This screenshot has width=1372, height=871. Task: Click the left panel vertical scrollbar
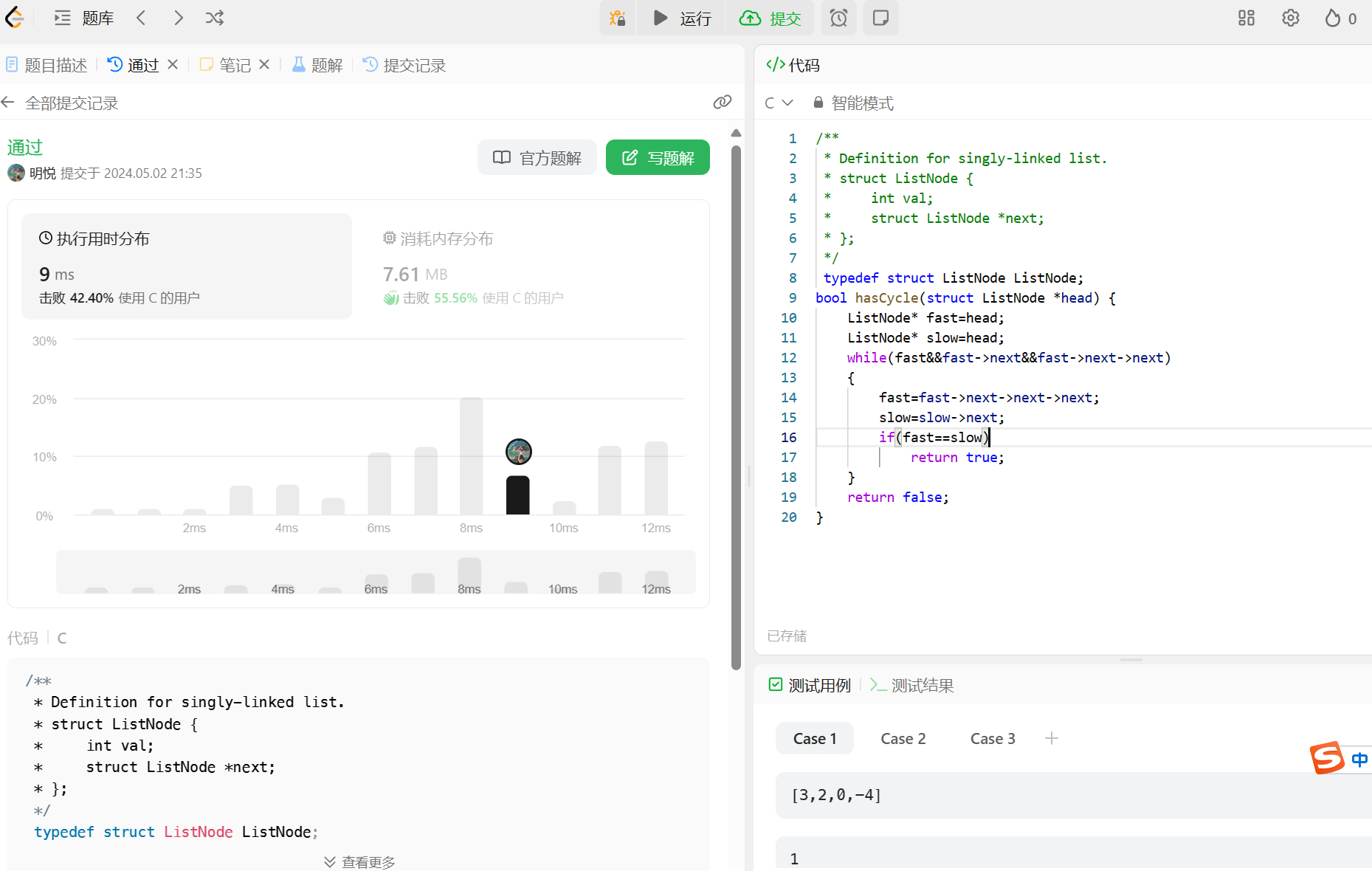coord(736,407)
